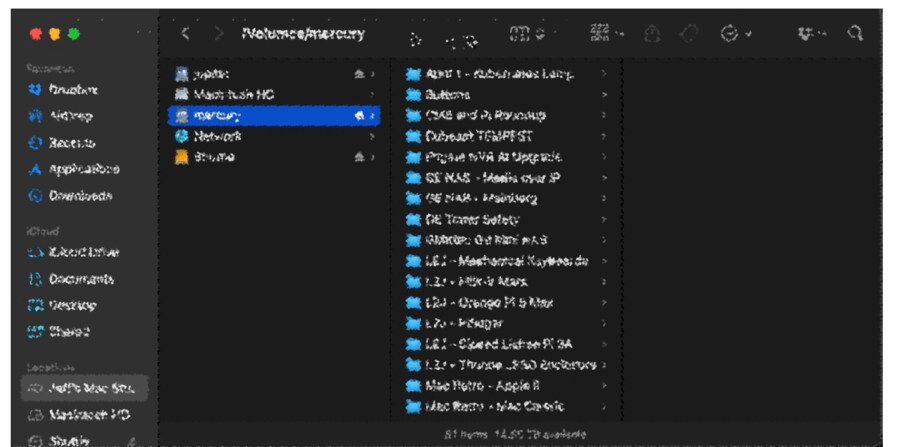The width and height of the screenshot is (900, 447).
Task: Click the Back navigation arrow
Action: (186, 34)
